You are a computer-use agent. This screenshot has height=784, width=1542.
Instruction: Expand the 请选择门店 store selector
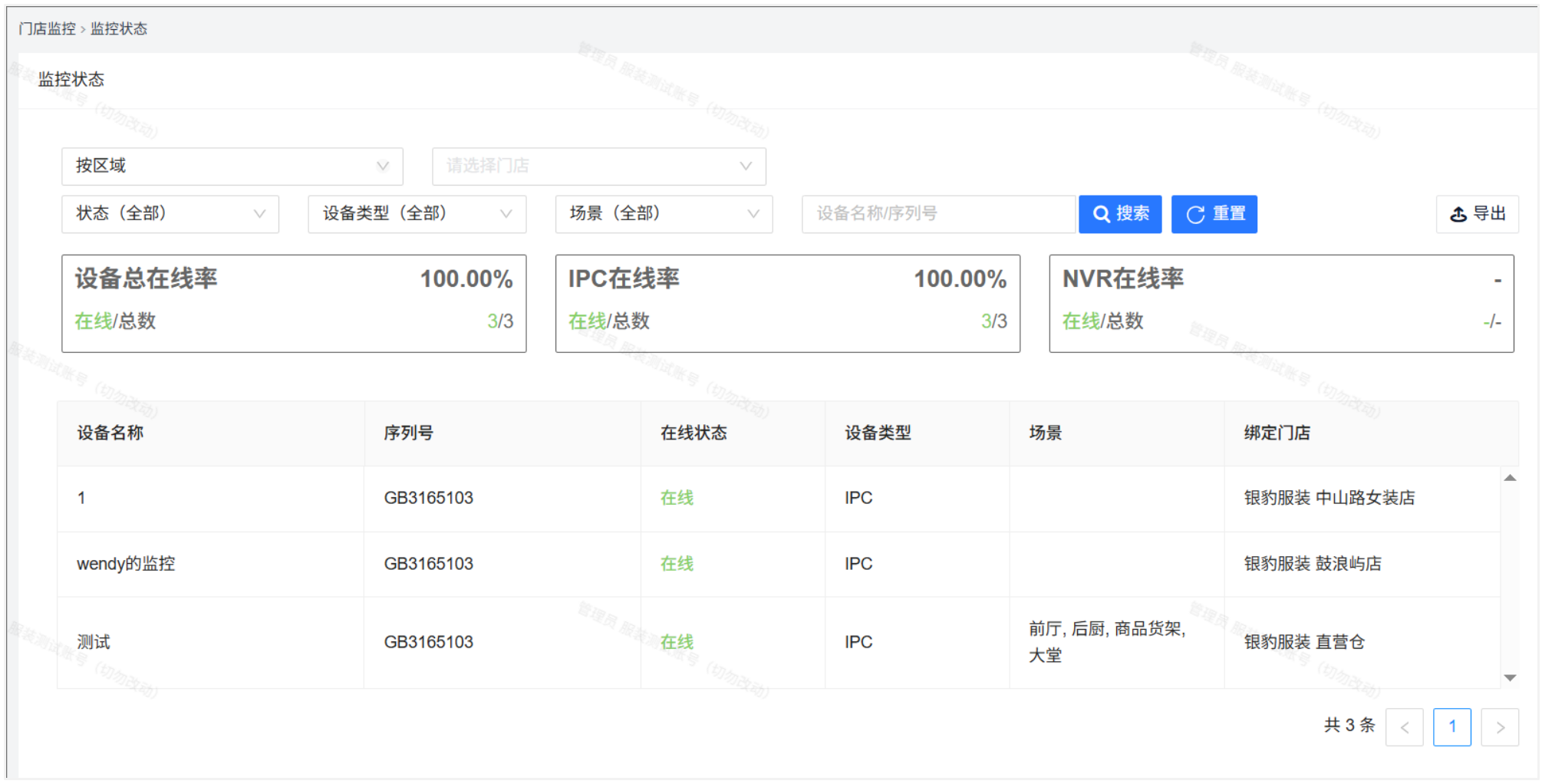click(x=598, y=166)
